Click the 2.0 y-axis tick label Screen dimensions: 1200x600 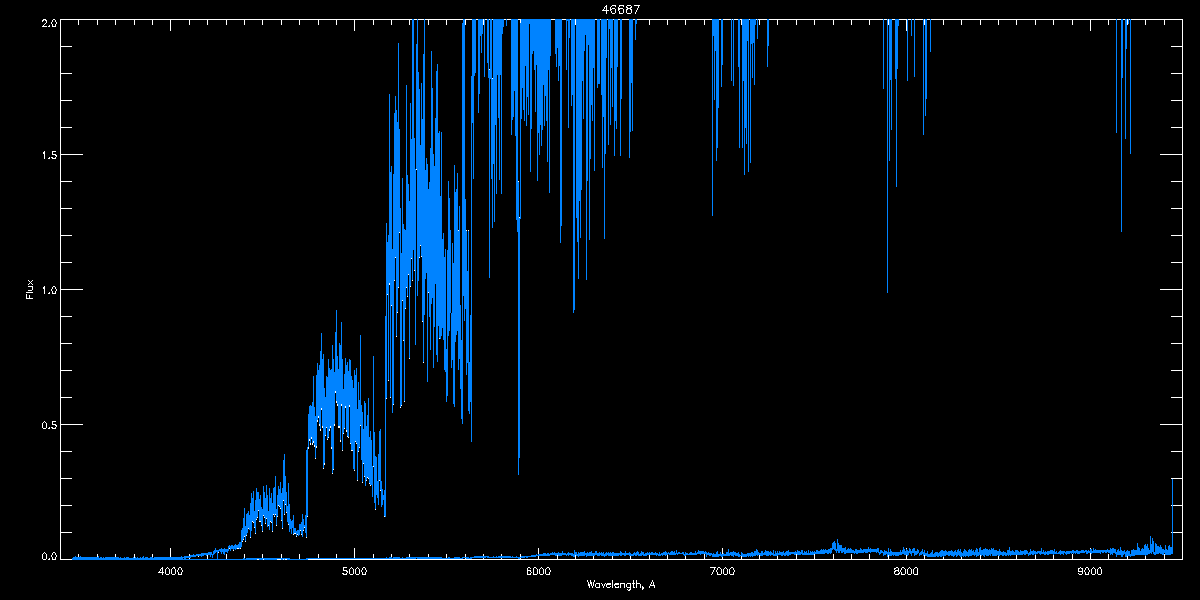tap(47, 22)
